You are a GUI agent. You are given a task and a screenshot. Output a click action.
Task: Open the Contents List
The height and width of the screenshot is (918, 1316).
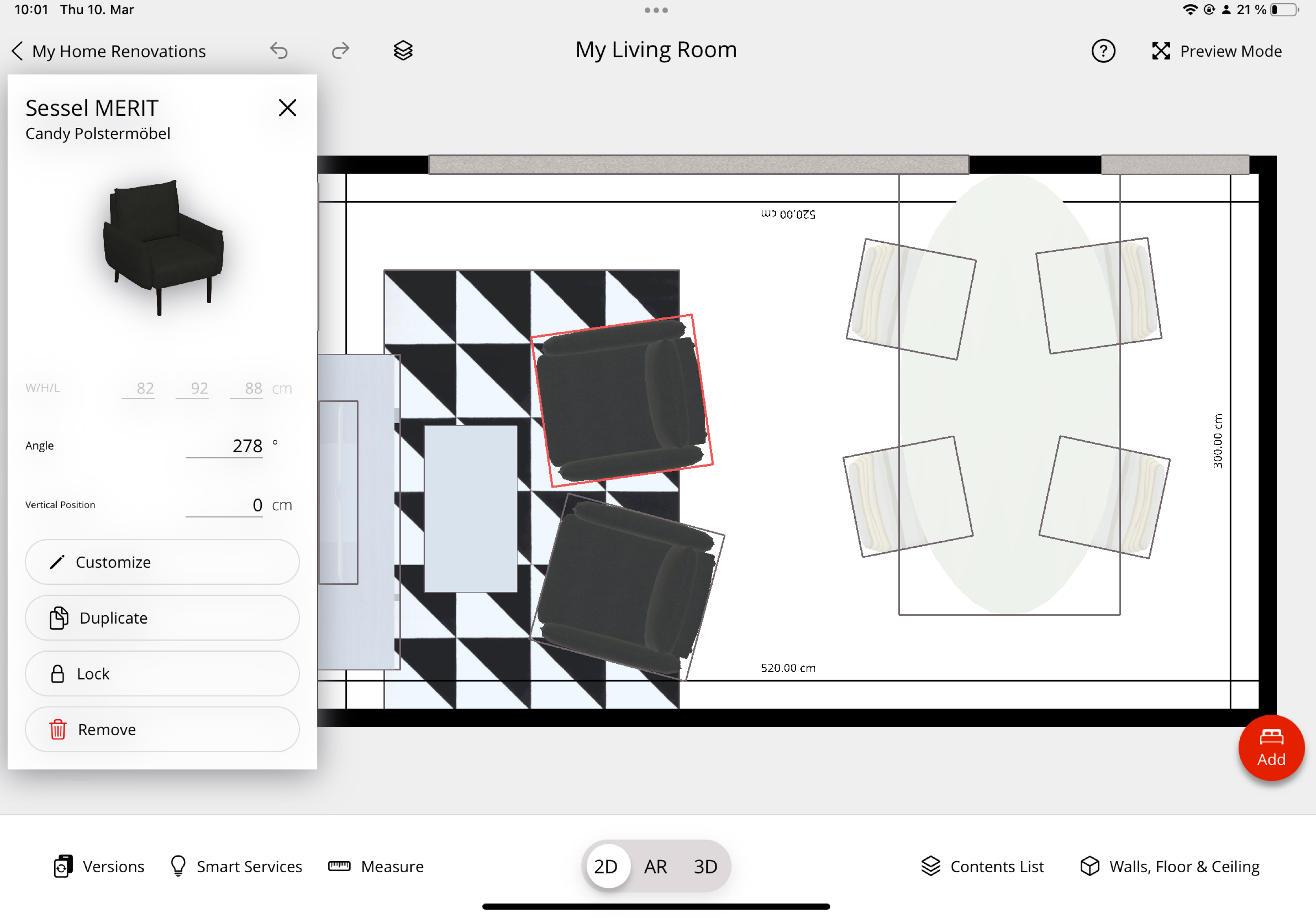[x=982, y=866]
